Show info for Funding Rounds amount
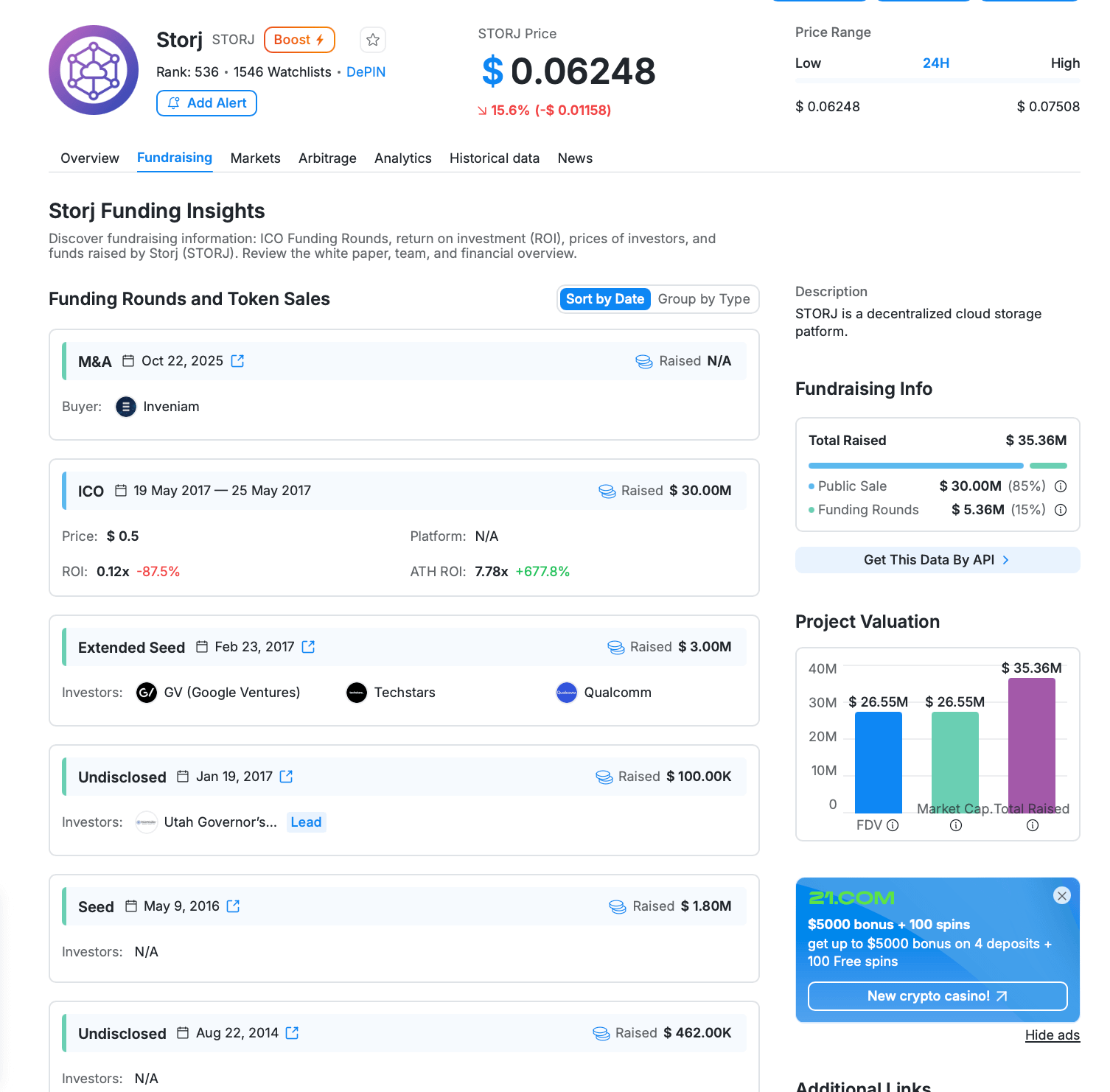 pos(1061,510)
